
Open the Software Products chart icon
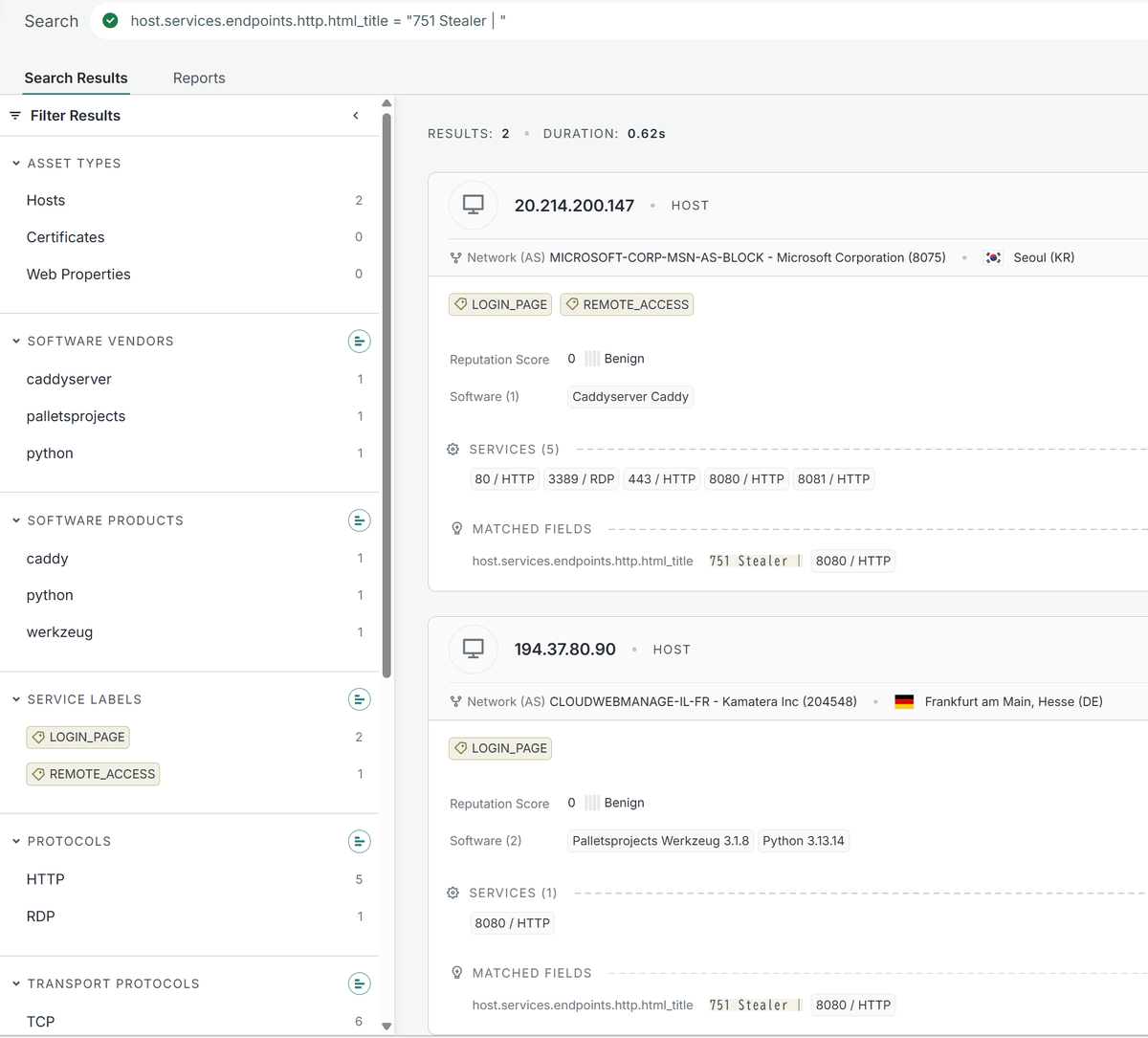tap(359, 520)
